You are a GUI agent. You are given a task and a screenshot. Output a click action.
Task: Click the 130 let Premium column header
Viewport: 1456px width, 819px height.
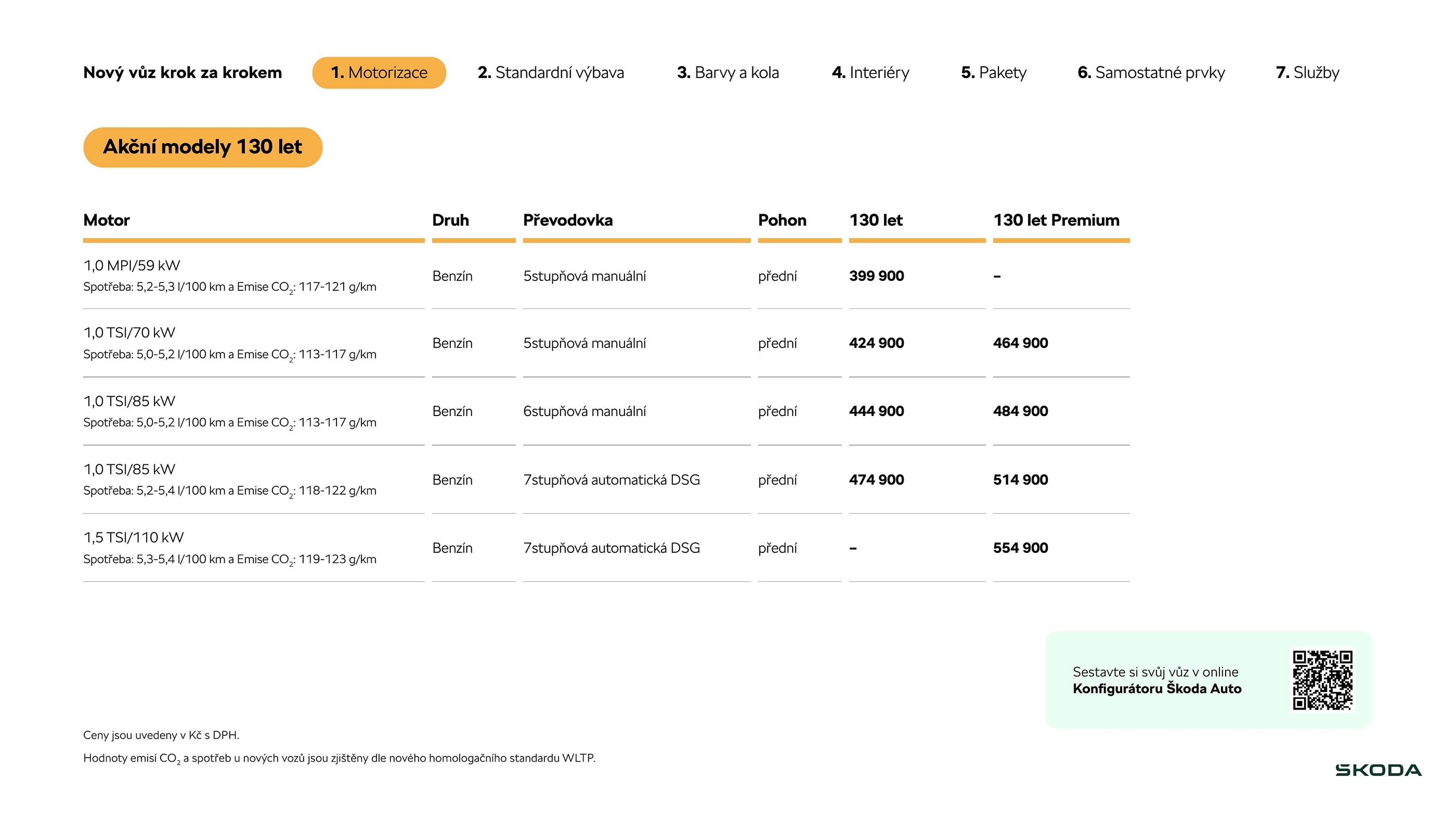(1056, 220)
